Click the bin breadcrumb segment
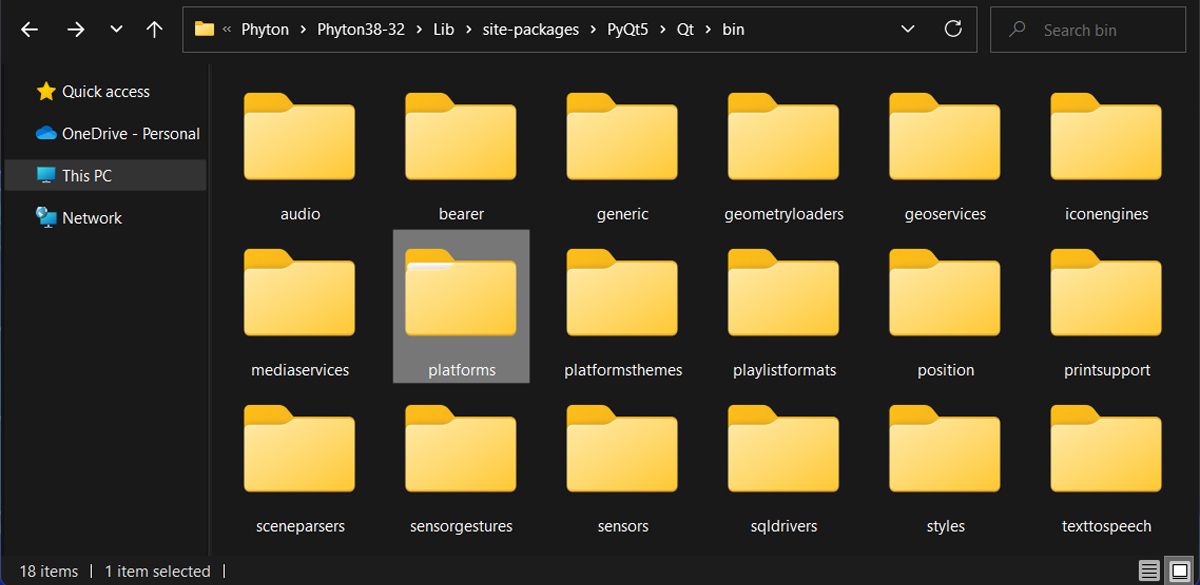 pos(733,30)
